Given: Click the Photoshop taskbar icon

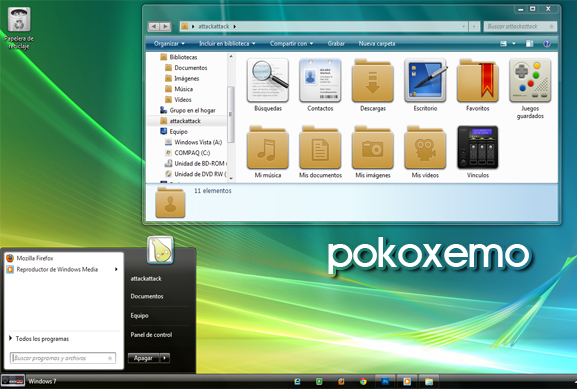Looking at the screenshot, I should click(x=385, y=382).
